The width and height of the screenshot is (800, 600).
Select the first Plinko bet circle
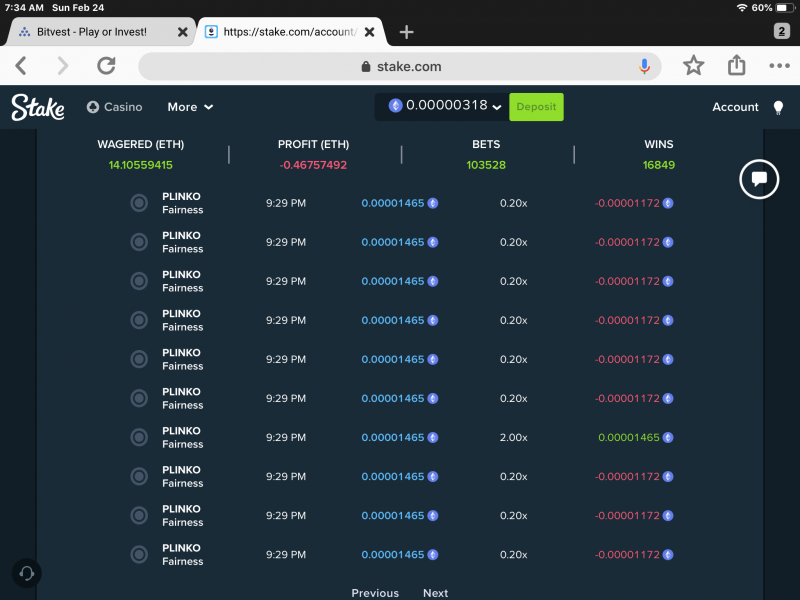tap(139, 203)
